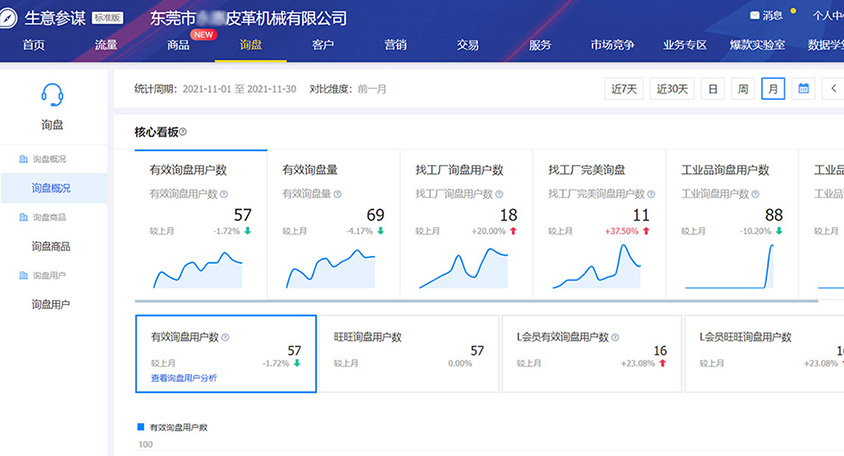Viewport: 844px width, 456px height.
Task: Click help icon beside 找工厂完美询盘用户数 subtitle
Action: coord(651,194)
